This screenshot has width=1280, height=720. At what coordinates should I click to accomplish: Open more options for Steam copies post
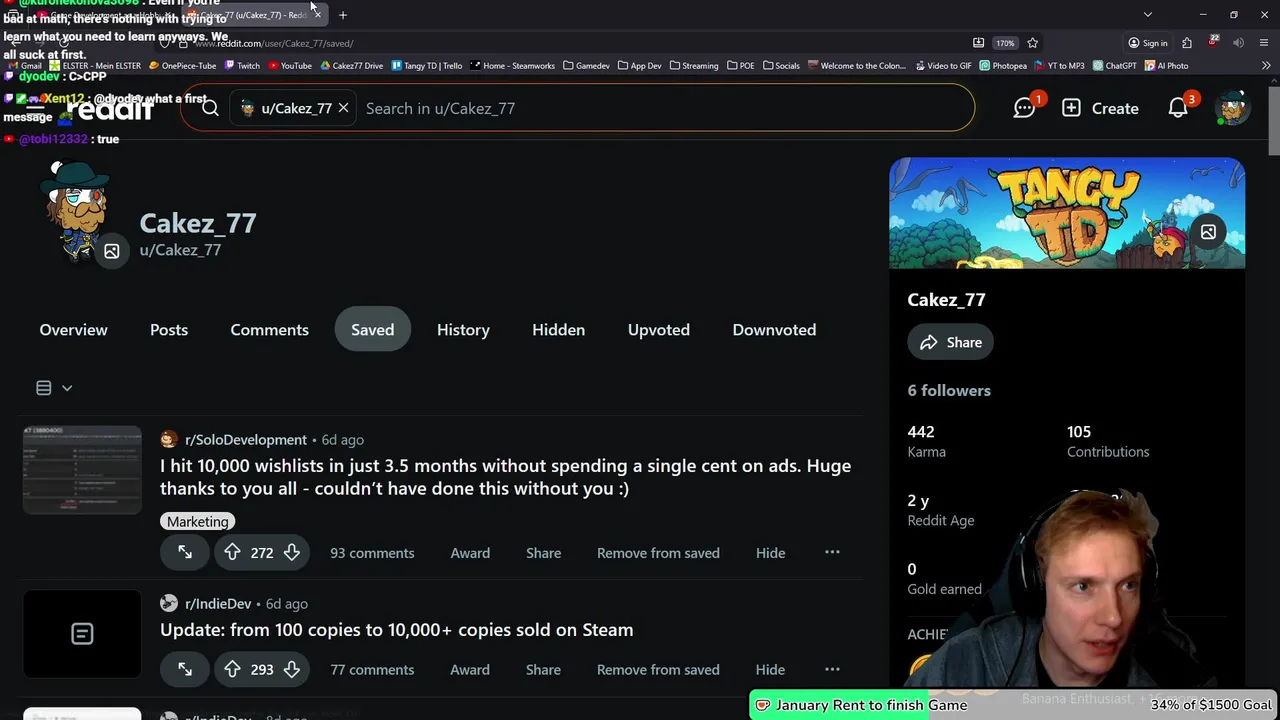(x=832, y=669)
